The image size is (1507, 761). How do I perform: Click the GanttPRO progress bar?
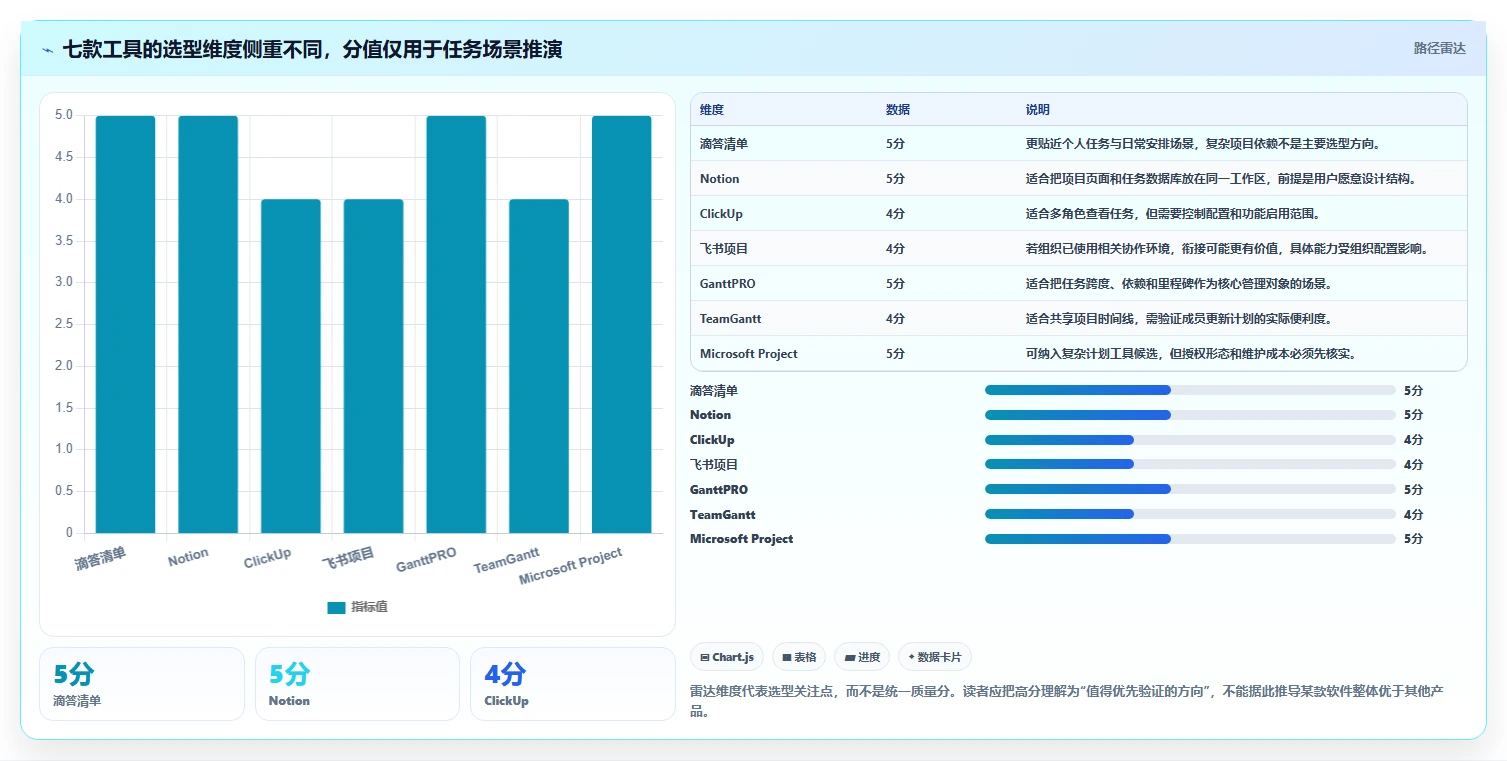[1190, 489]
